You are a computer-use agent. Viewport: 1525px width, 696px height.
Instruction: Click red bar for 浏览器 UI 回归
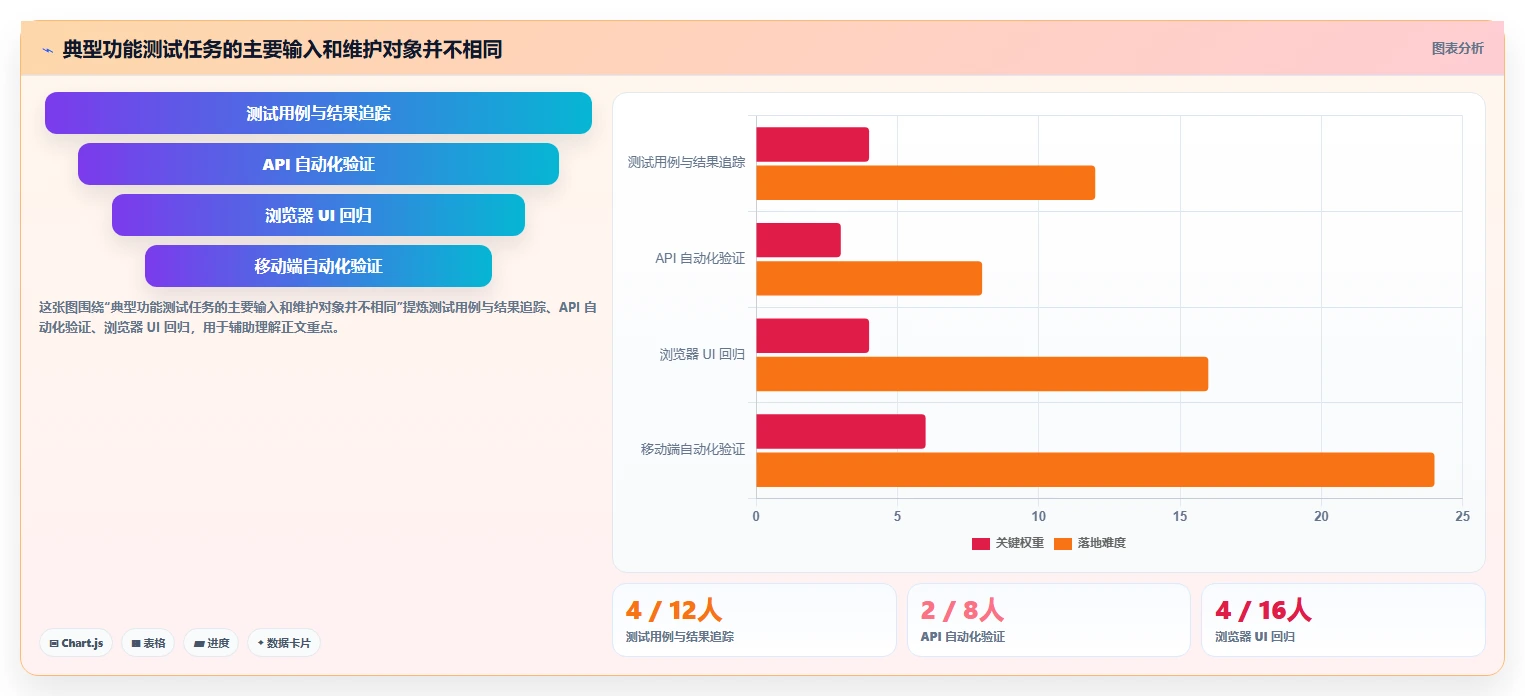point(812,335)
